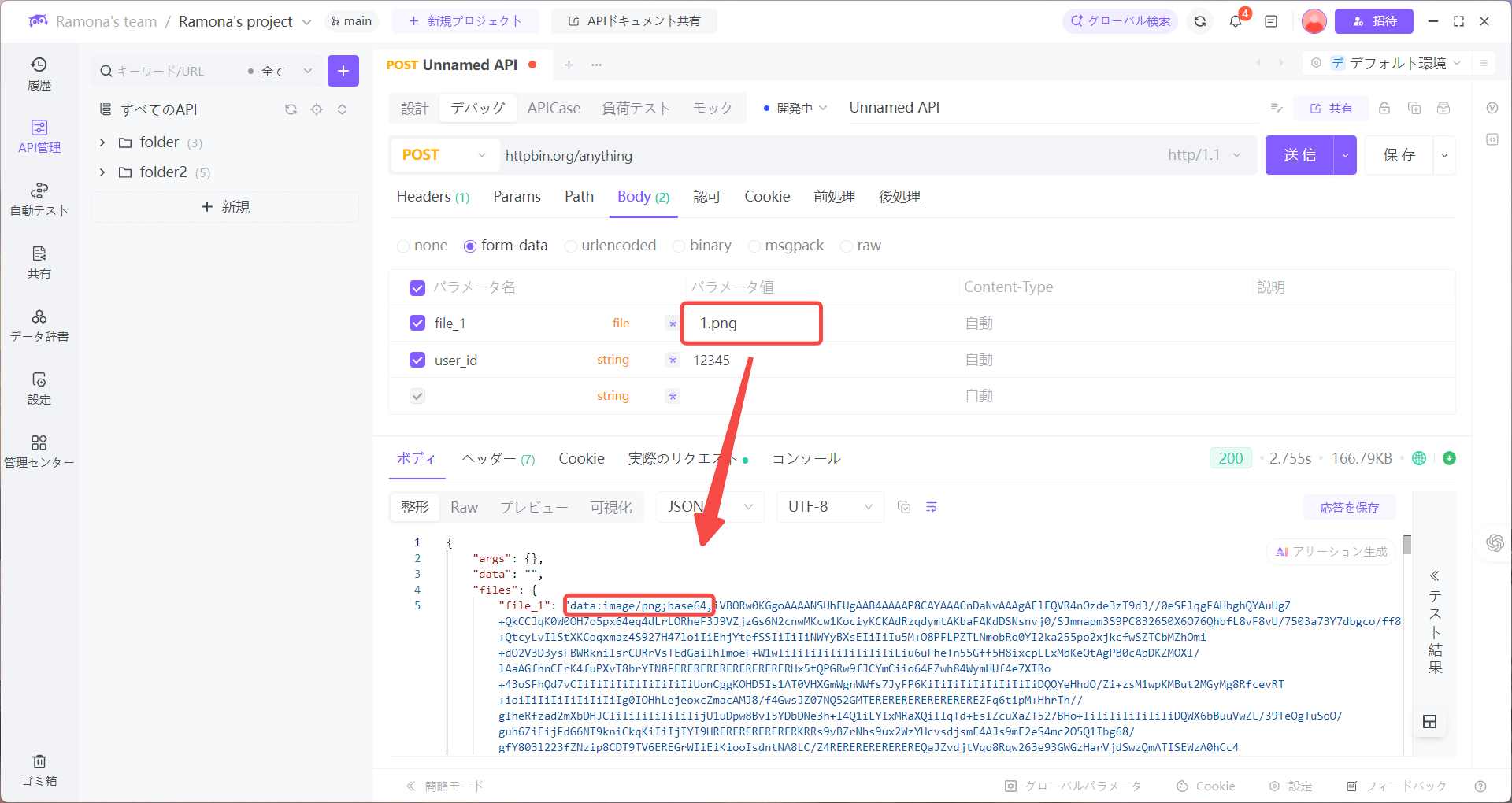The width and height of the screenshot is (1512, 803).
Task: Open the 送信 send options arrow
Action: (x=1345, y=155)
